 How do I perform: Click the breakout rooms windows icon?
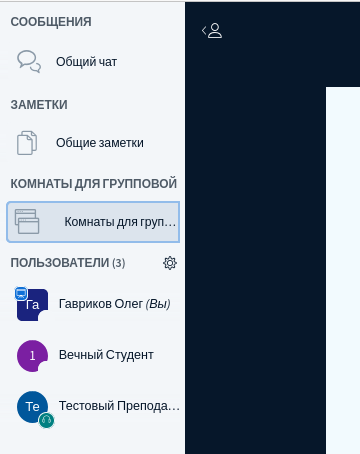point(27,222)
